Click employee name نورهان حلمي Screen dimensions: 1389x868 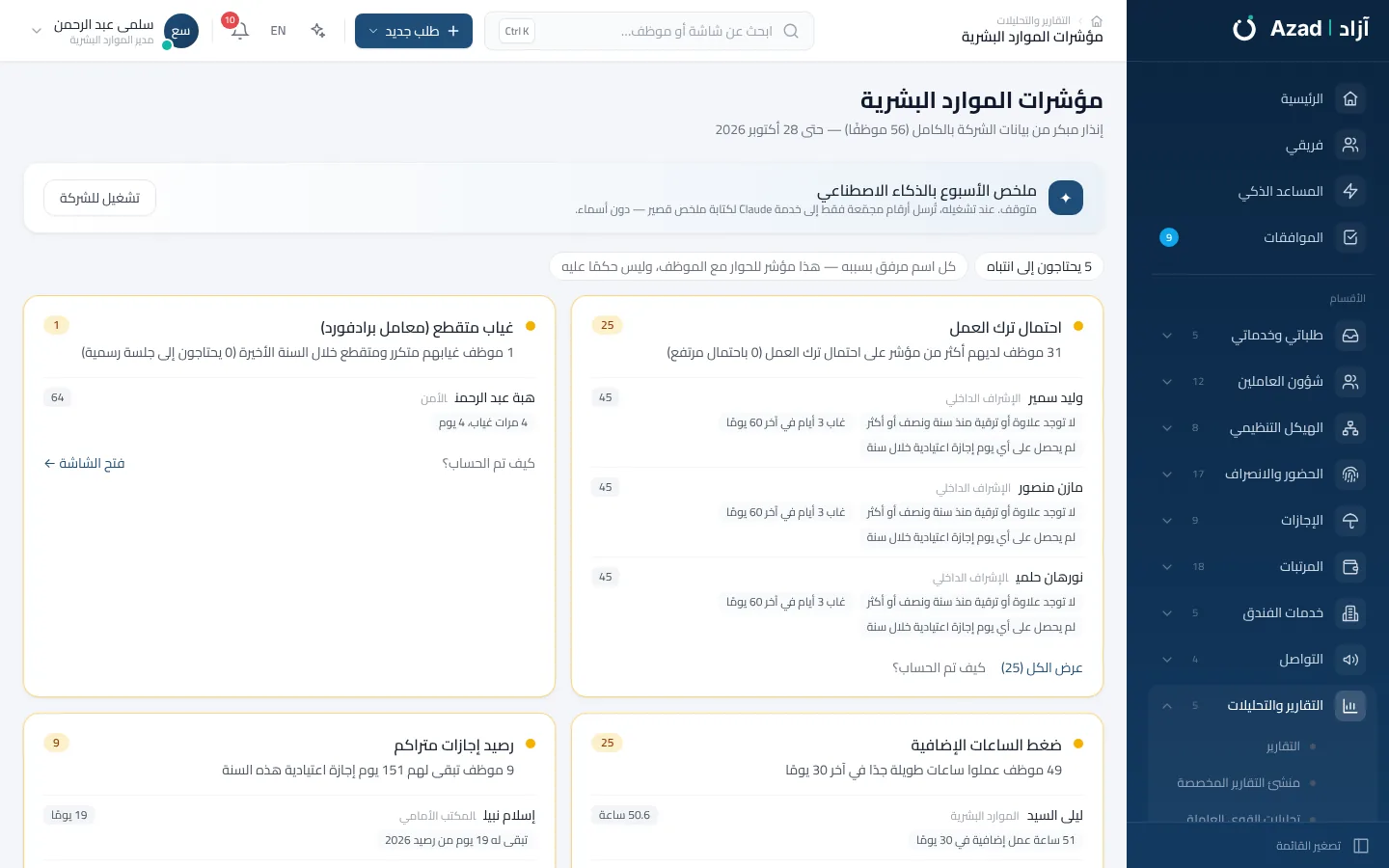click(1049, 577)
